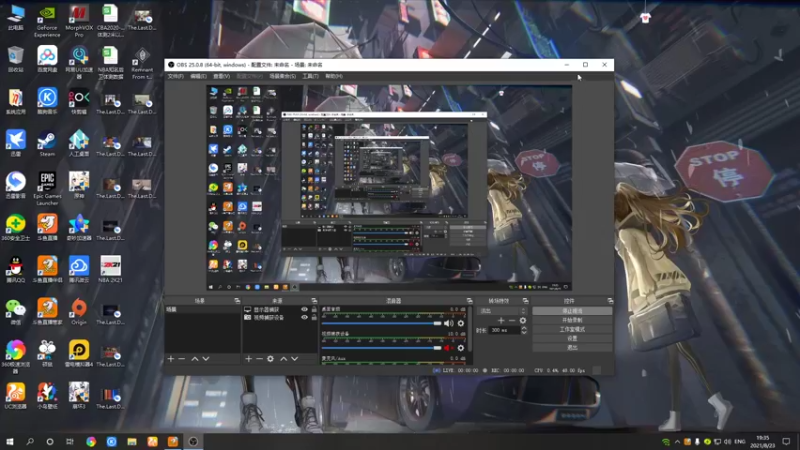The height and width of the screenshot is (450, 800).
Task: Open Epic Games Launcher desktop shortcut
Action: click(47, 188)
